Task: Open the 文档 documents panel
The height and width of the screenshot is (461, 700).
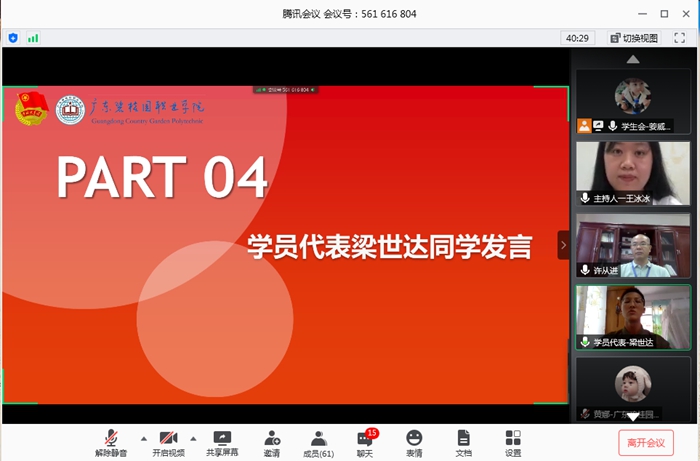Action: click(463, 443)
